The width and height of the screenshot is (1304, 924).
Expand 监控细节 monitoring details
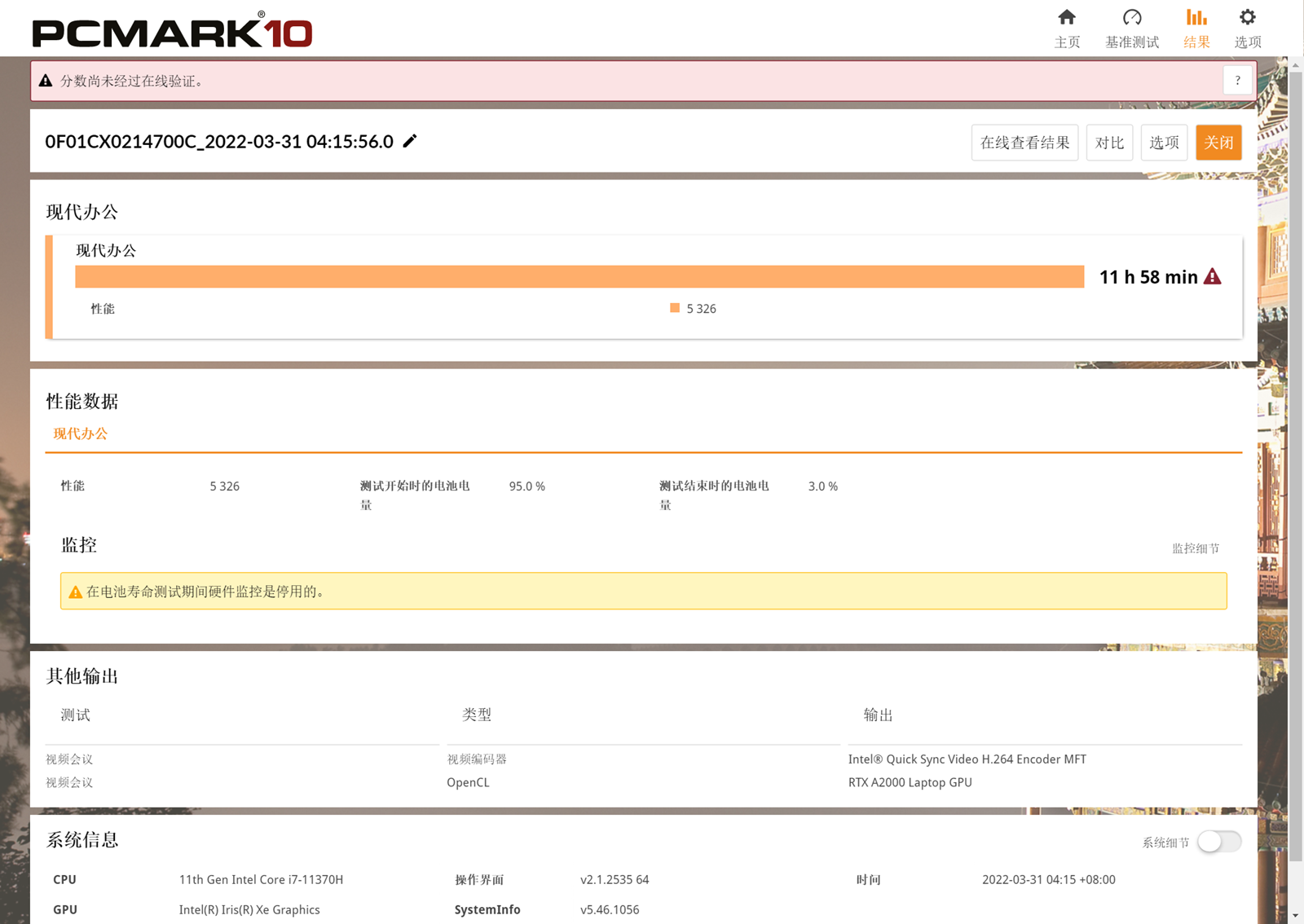(x=1196, y=548)
